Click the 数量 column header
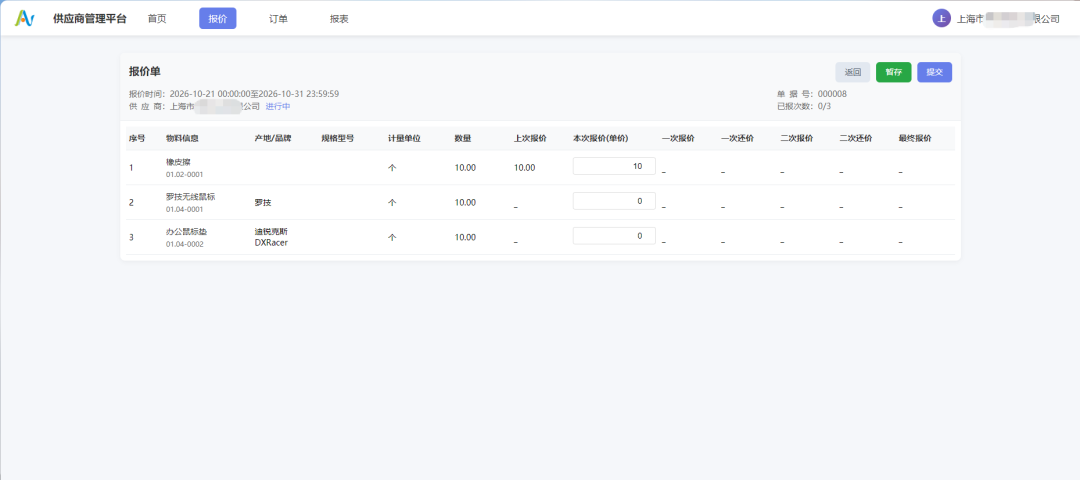The width and height of the screenshot is (1080, 480). [x=463, y=138]
